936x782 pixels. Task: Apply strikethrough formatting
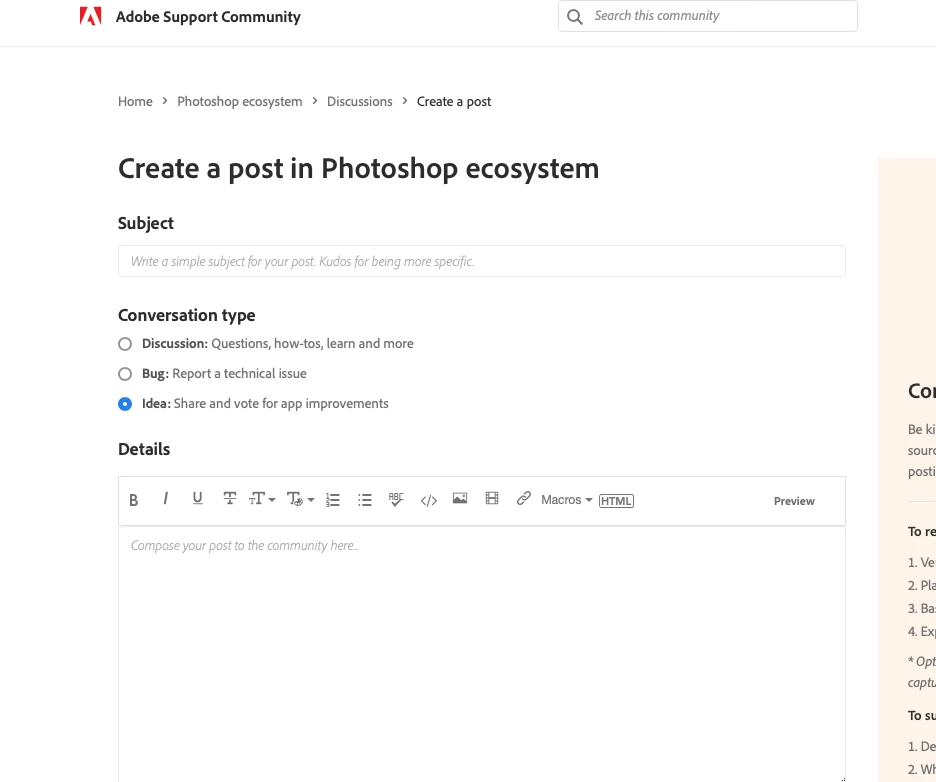[229, 498]
